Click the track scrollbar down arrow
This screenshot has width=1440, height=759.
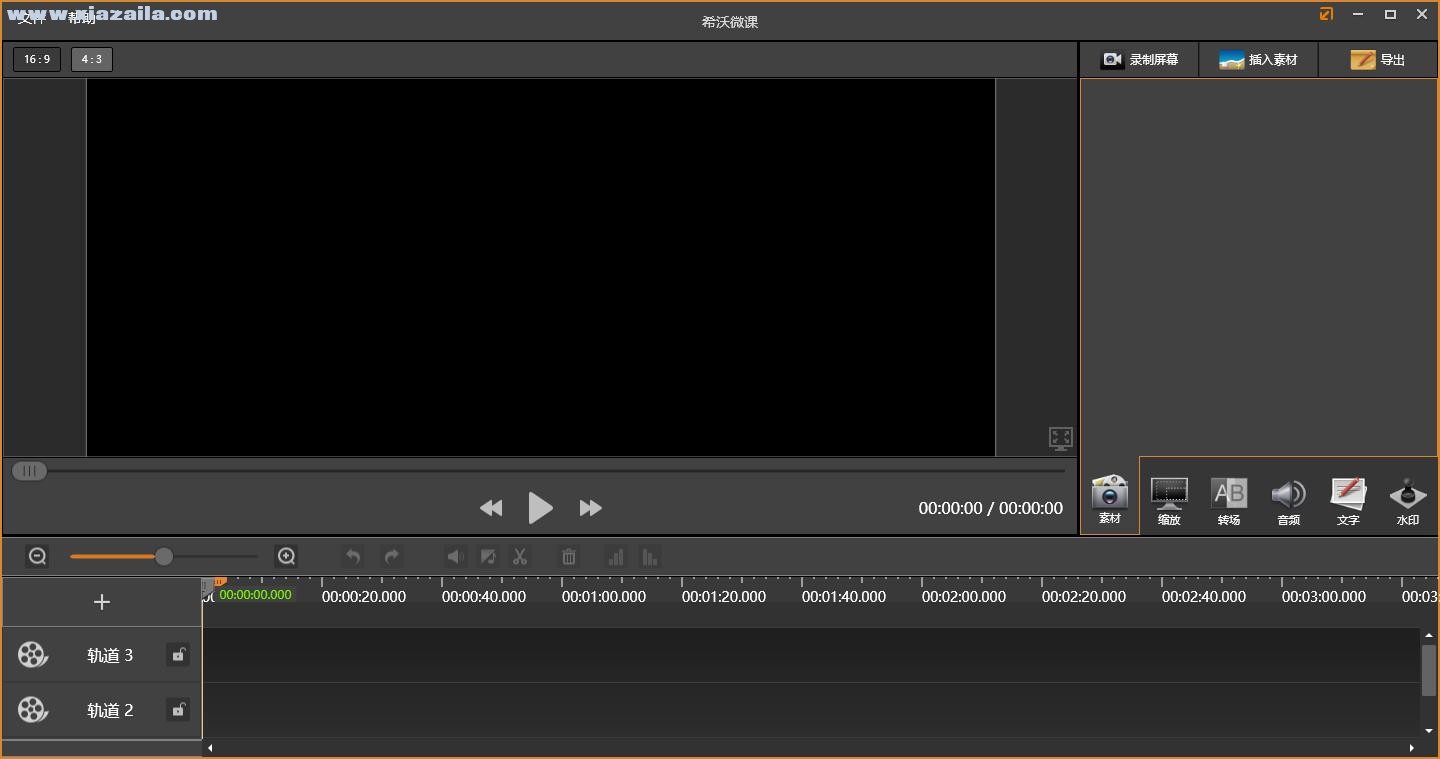[1429, 731]
